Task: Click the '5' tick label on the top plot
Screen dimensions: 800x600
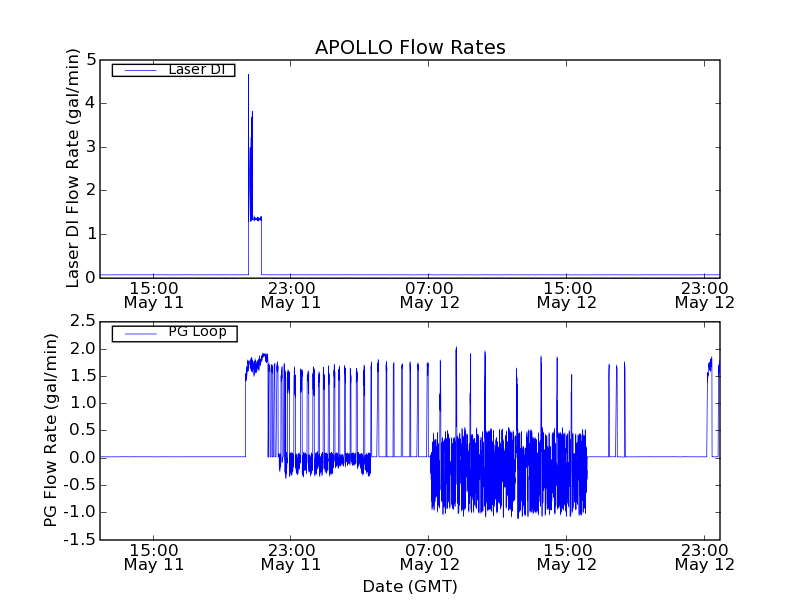Action: [x=91, y=60]
